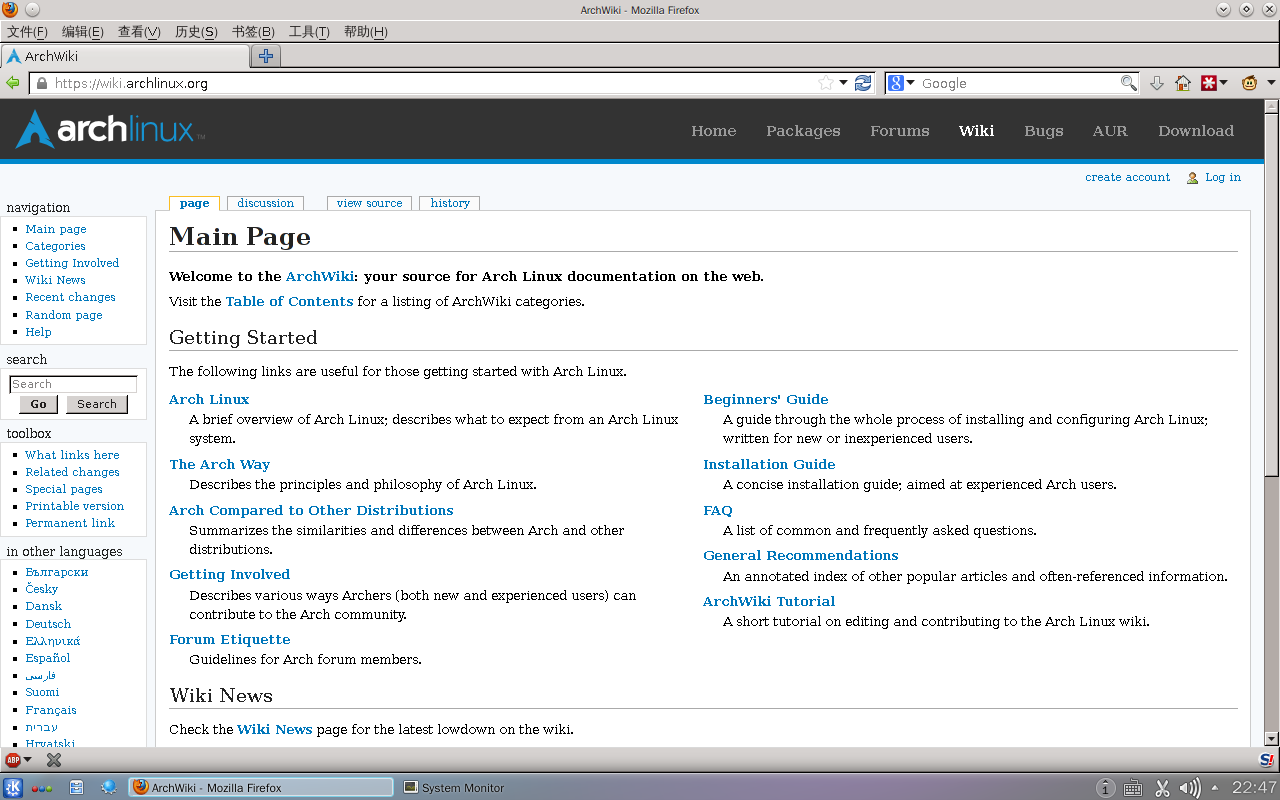The height and width of the screenshot is (800, 1280).
Task: Show hidden system tray icons arrow
Action: 1217,787
